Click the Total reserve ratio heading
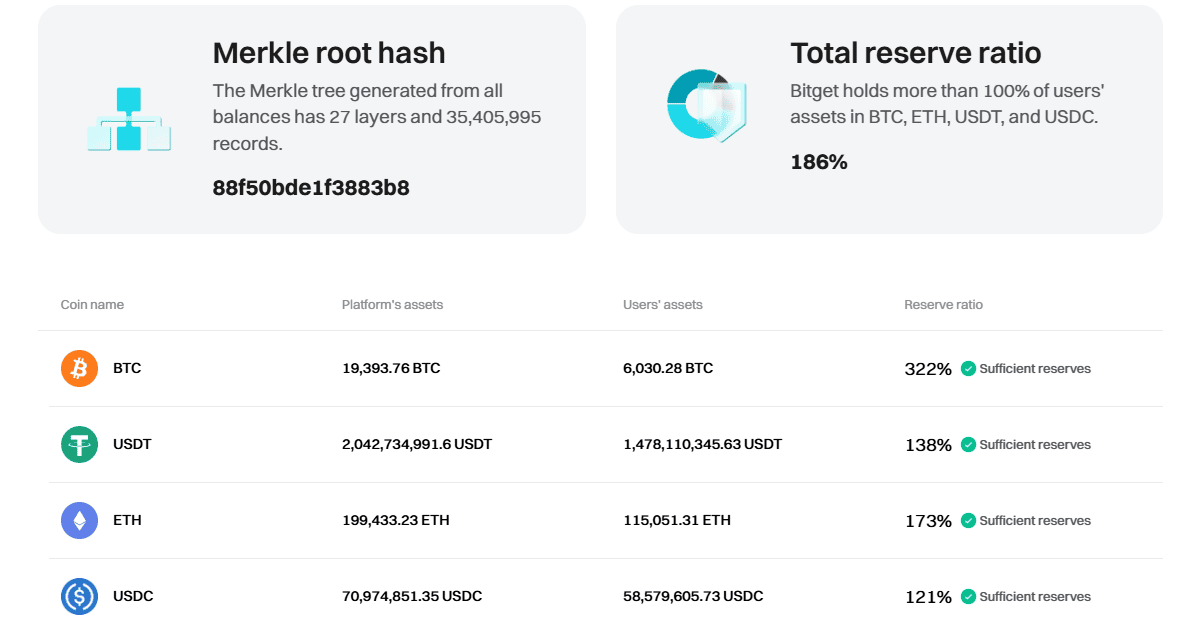The image size is (1189, 624). pos(915,53)
